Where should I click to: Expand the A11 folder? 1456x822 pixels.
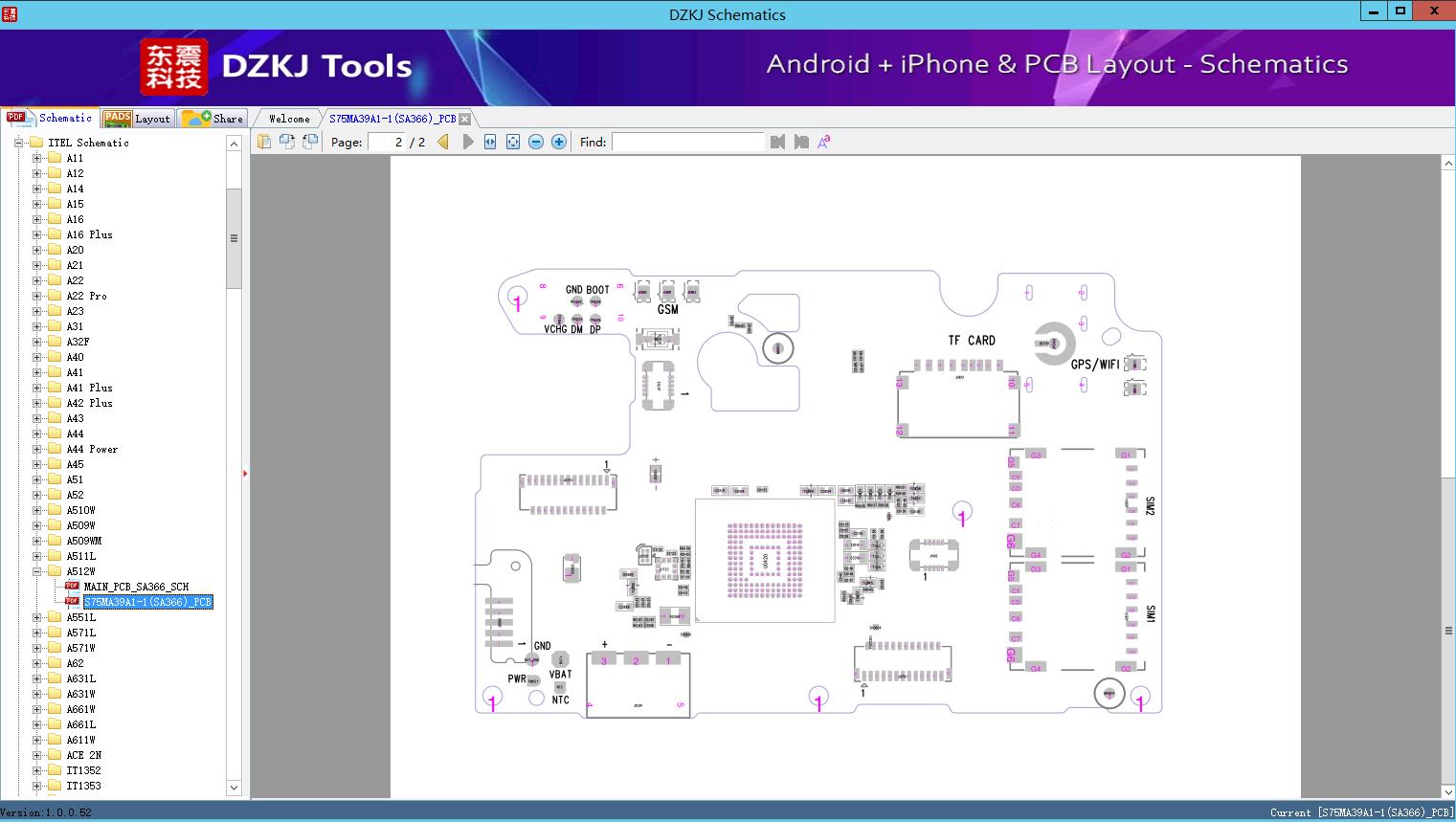click(x=37, y=158)
